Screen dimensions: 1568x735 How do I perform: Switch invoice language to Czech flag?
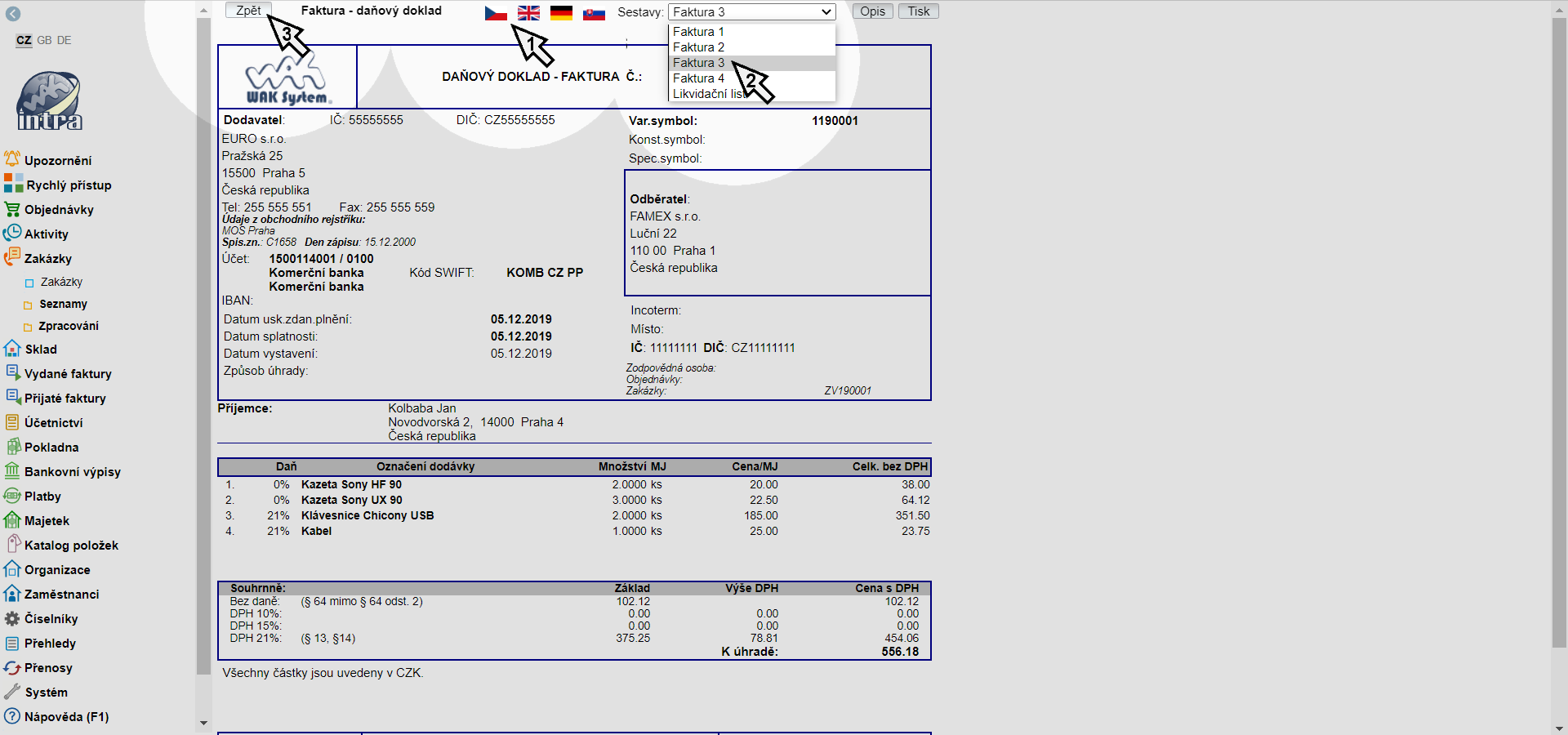(x=496, y=12)
